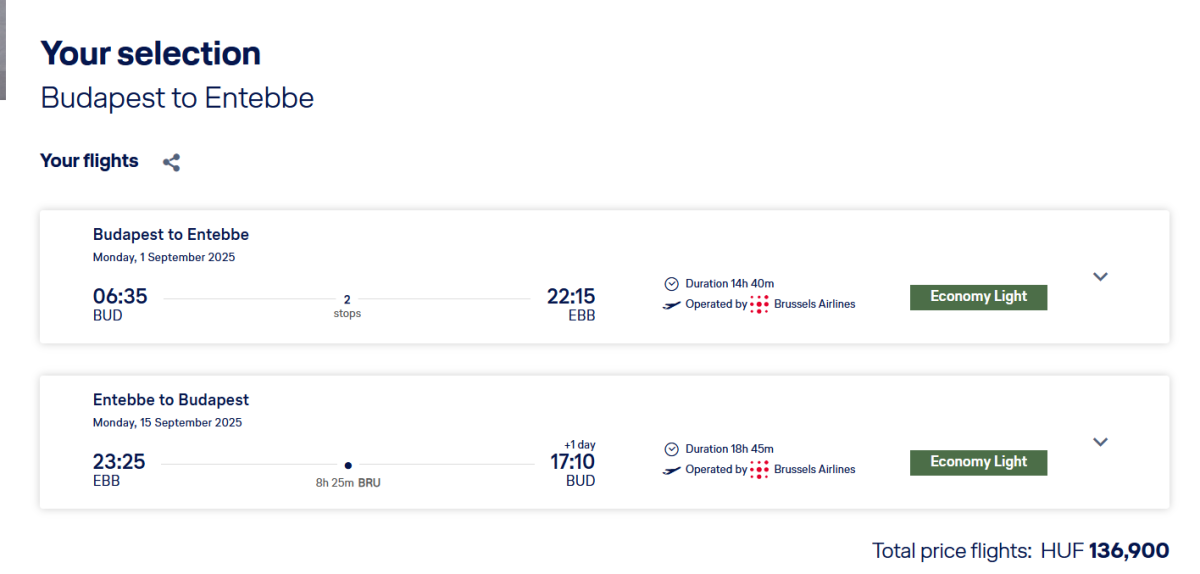Click the Your selection heading

click(150, 53)
